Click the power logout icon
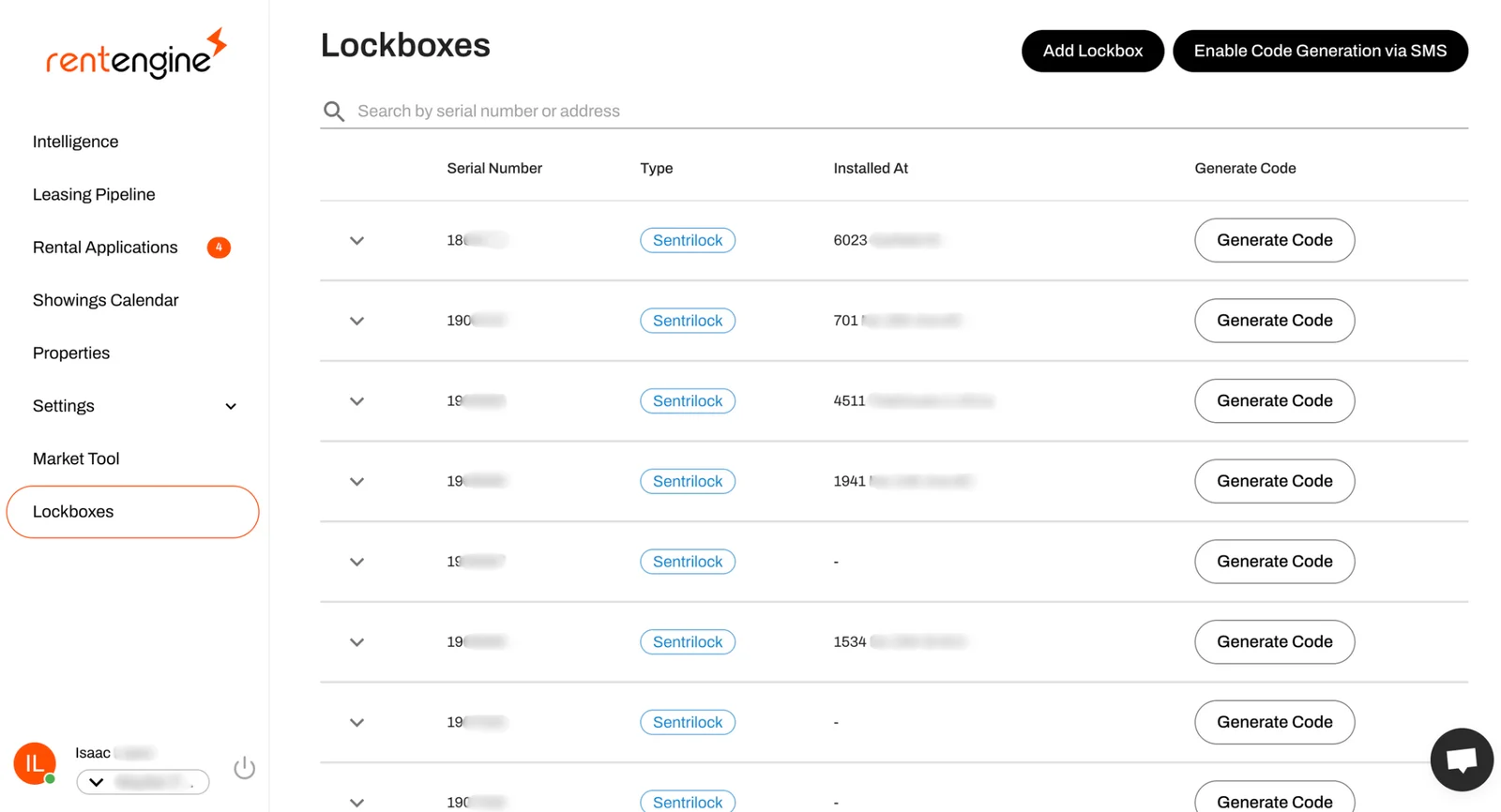The image size is (1501, 812). coord(245,768)
